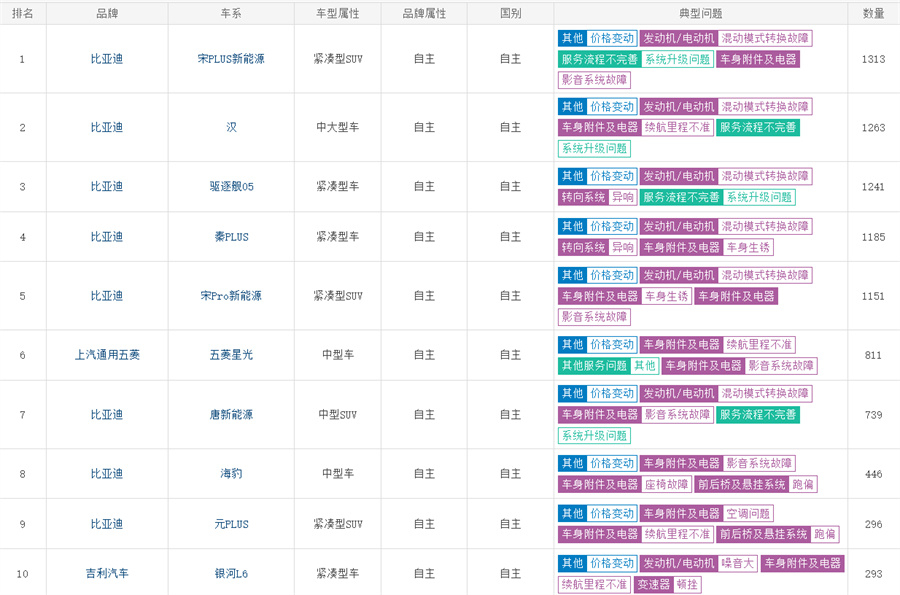Open the 五菱星光 car series link
This screenshot has height=595, width=900.
point(231,355)
